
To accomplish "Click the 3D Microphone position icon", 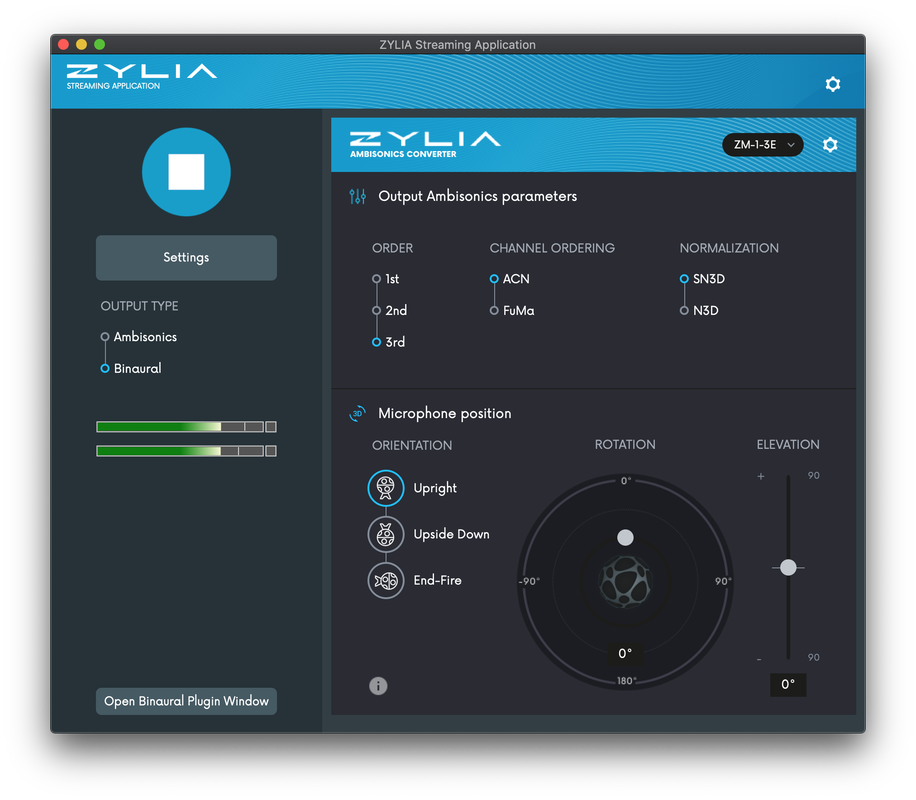I will tap(358, 413).
